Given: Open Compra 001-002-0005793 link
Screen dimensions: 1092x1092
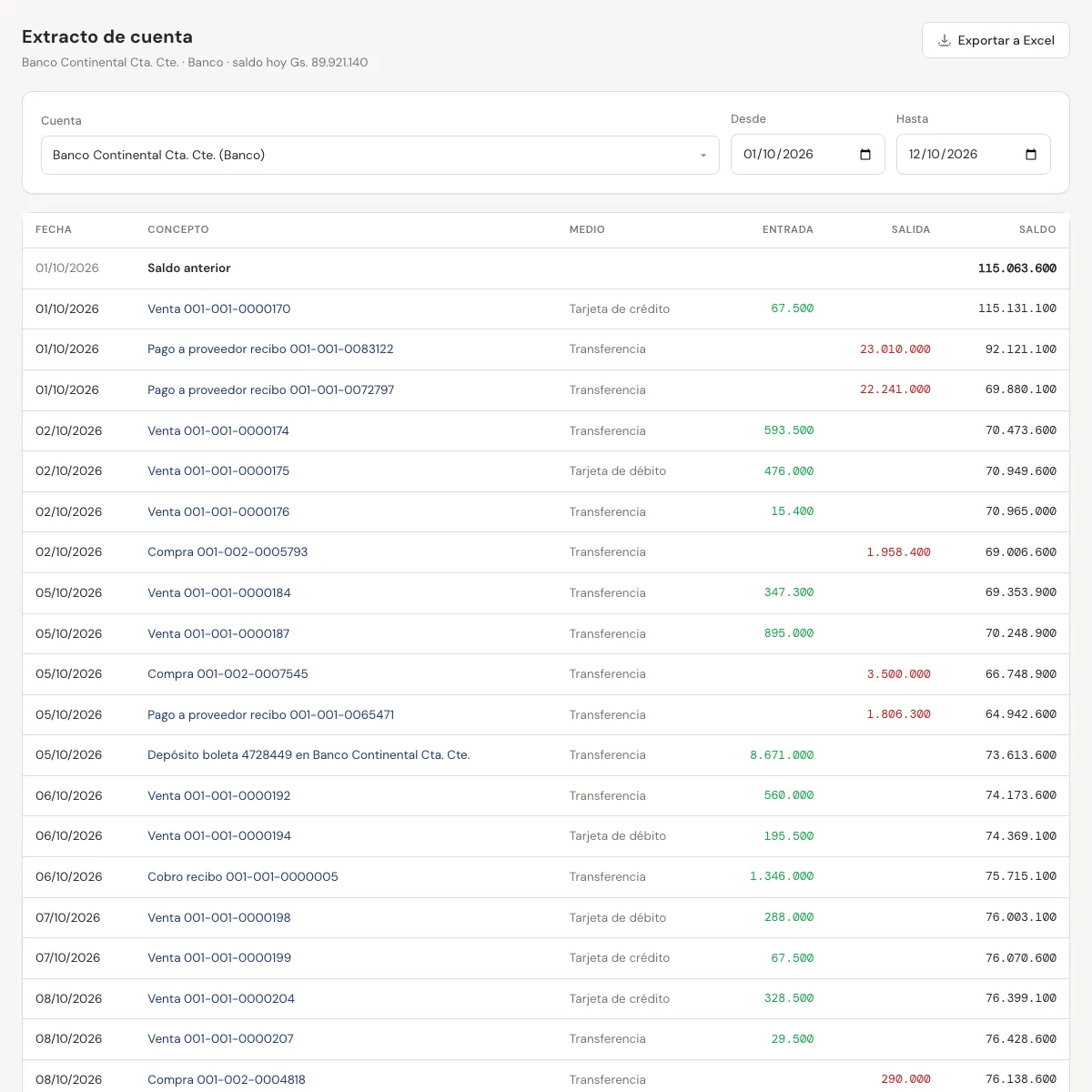Looking at the screenshot, I should [227, 552].
